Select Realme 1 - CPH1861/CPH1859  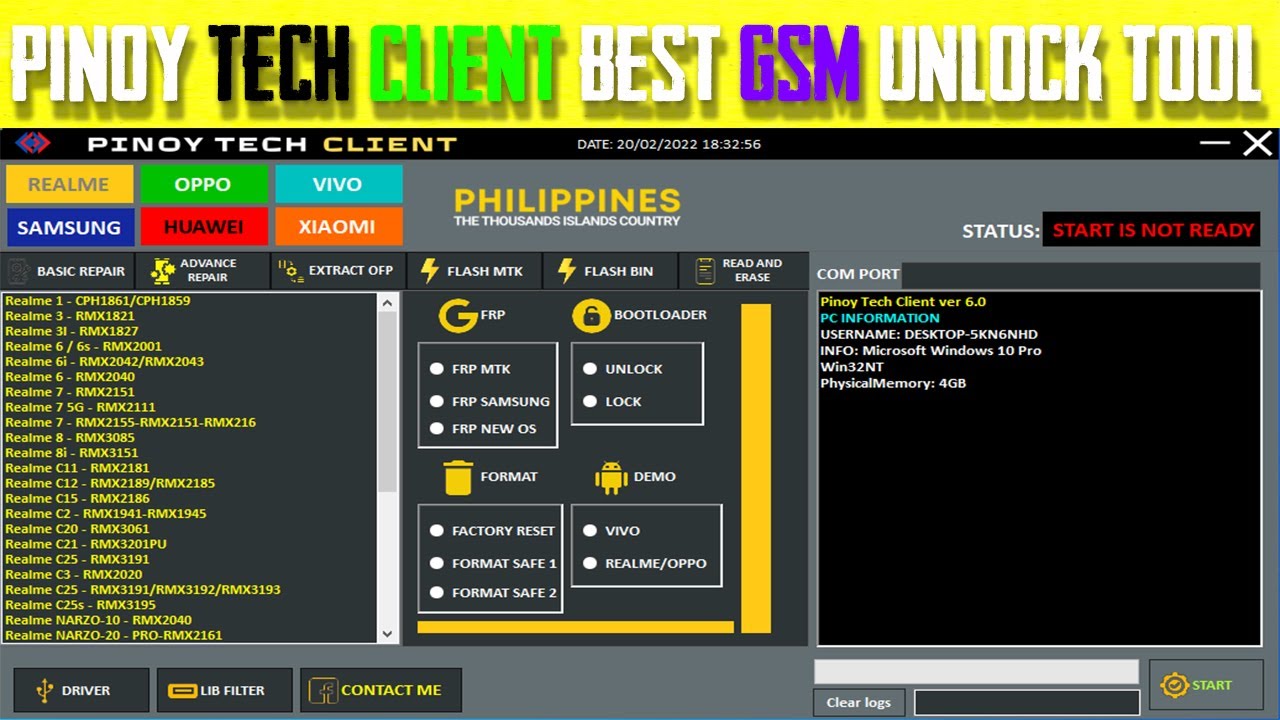tap(97, 300)
